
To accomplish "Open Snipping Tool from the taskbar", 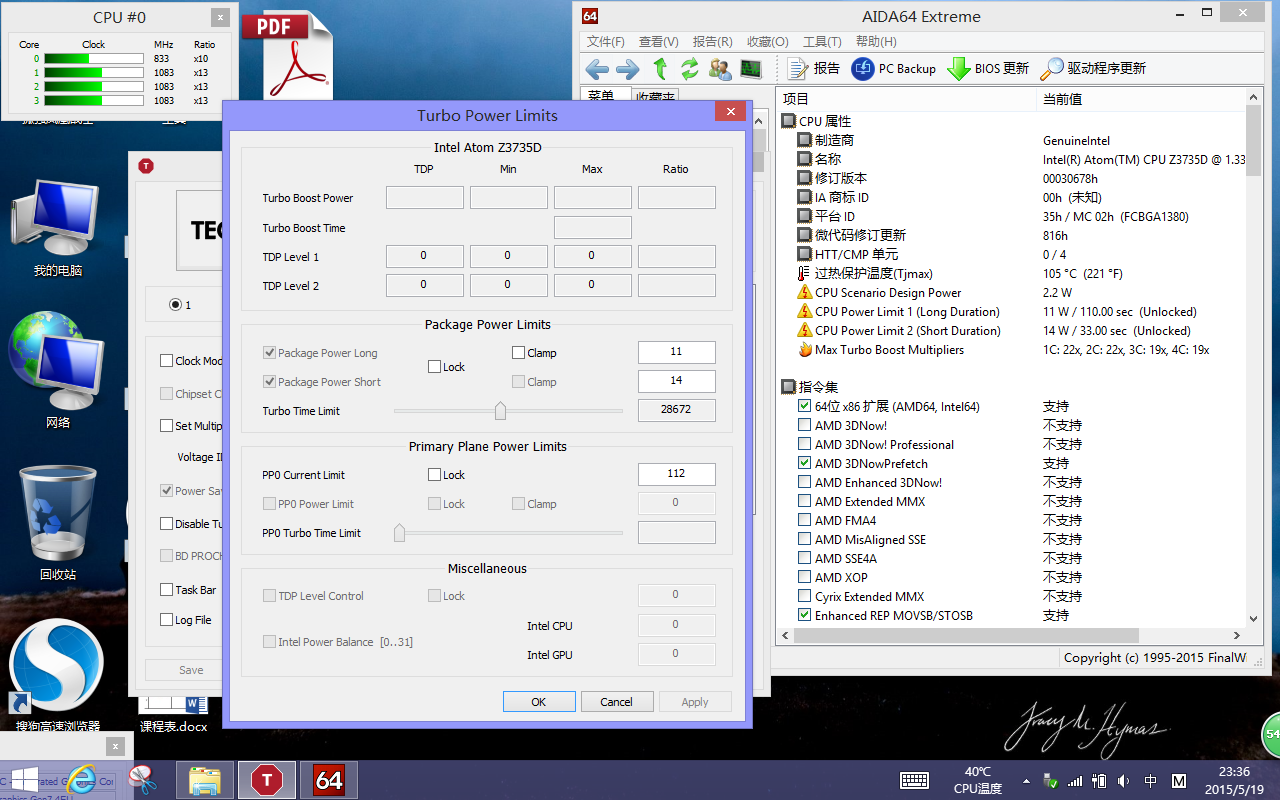I will [x=143, y=780].
